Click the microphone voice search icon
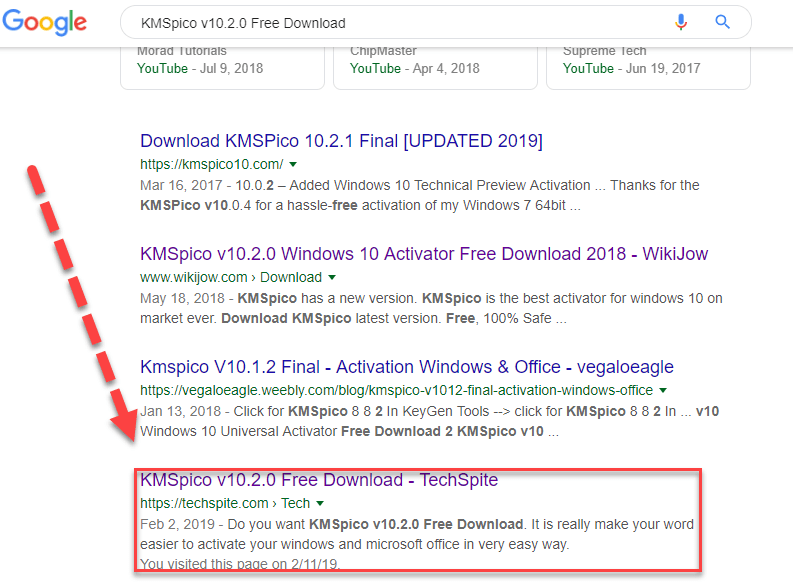Image resolution: width=793 pixels, height=582 pixels. 682,22
